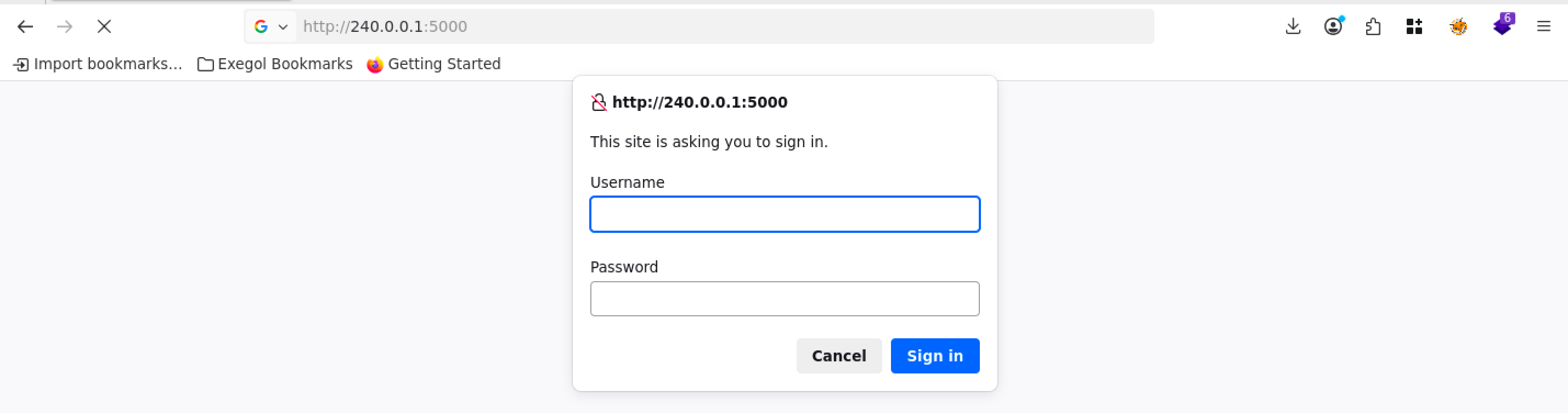This screenshot has height=413, width=1568.
Task: Open the Firefox account icon
Action: (x=1333, y=27)
